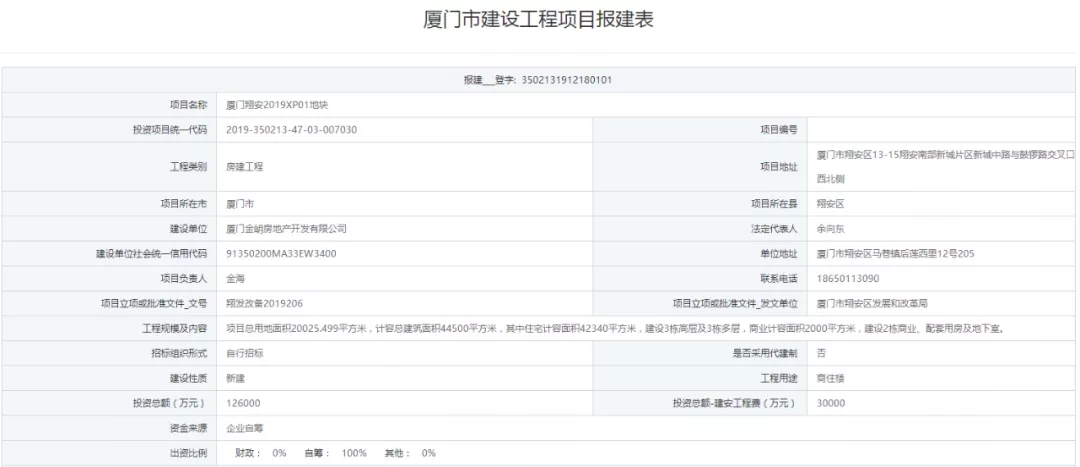Click the '项目地址' label
The height and width of the screenshot is (467, 1080).
(x=779, y=167)
